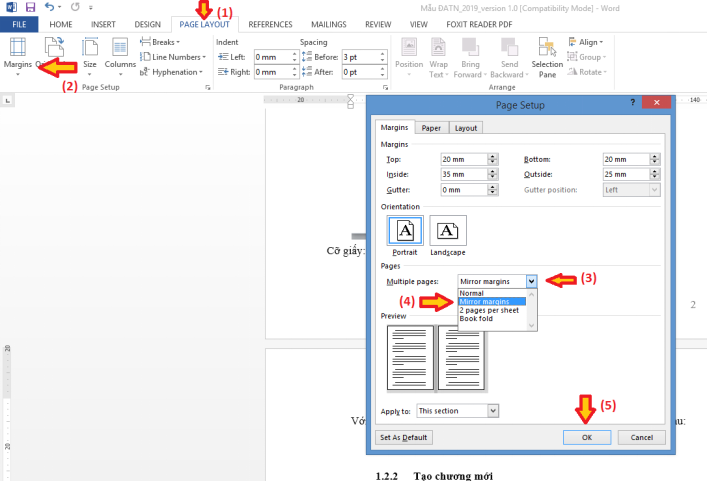Adjust the Bottom margin stepper
Image resolution: width=708 pixels, height=482 pixels.
[655, 159]
